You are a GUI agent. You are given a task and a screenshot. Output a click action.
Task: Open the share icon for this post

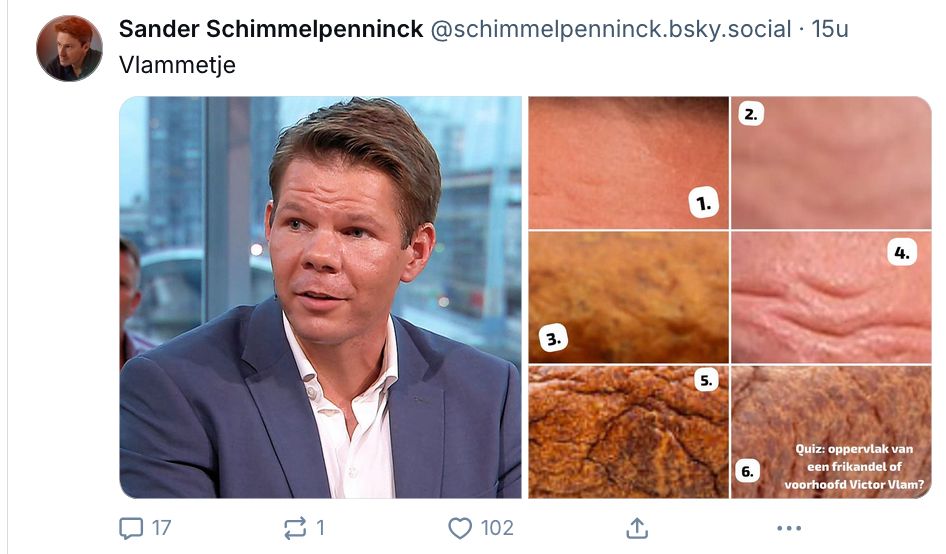[635, 527]
